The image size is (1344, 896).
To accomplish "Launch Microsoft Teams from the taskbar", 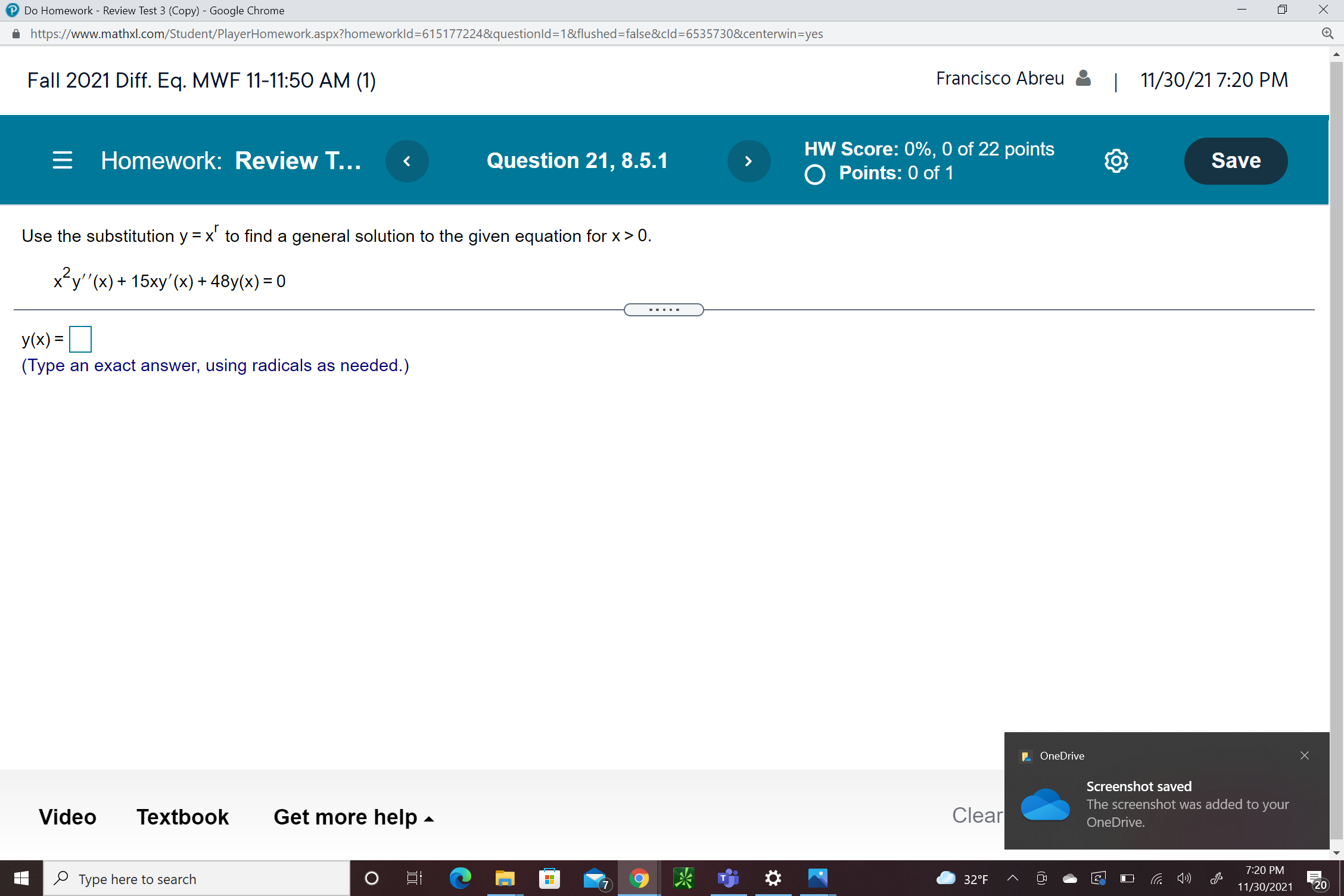I will tap(728, 878).
